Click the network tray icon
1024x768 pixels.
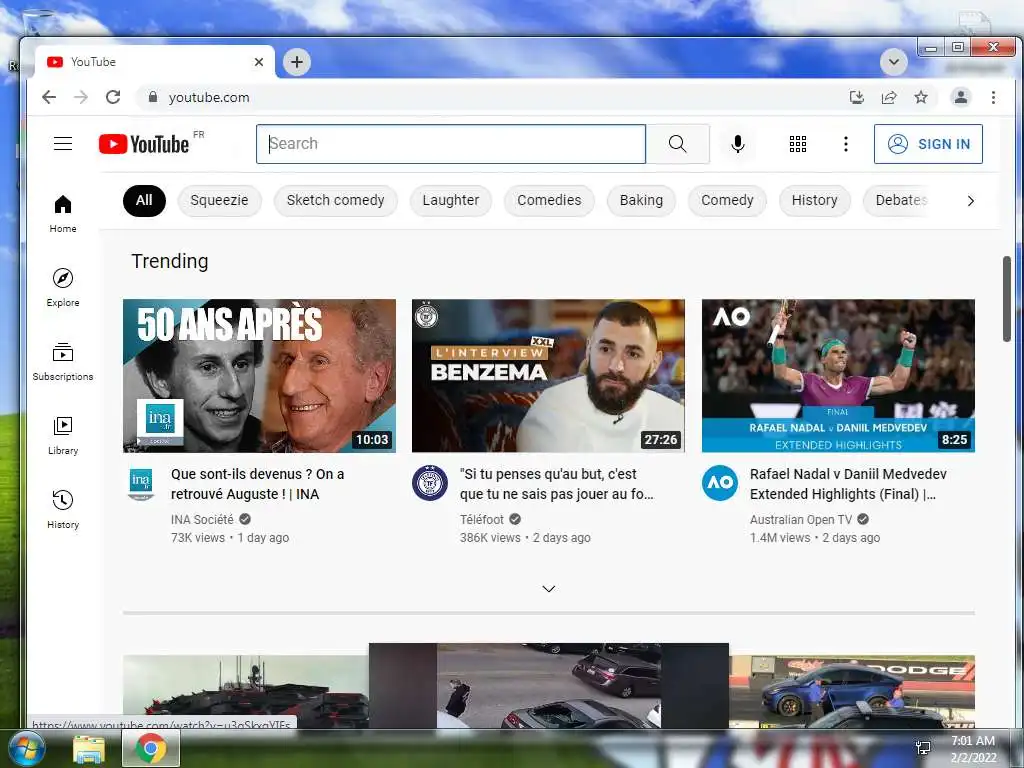tap(923, 748)
